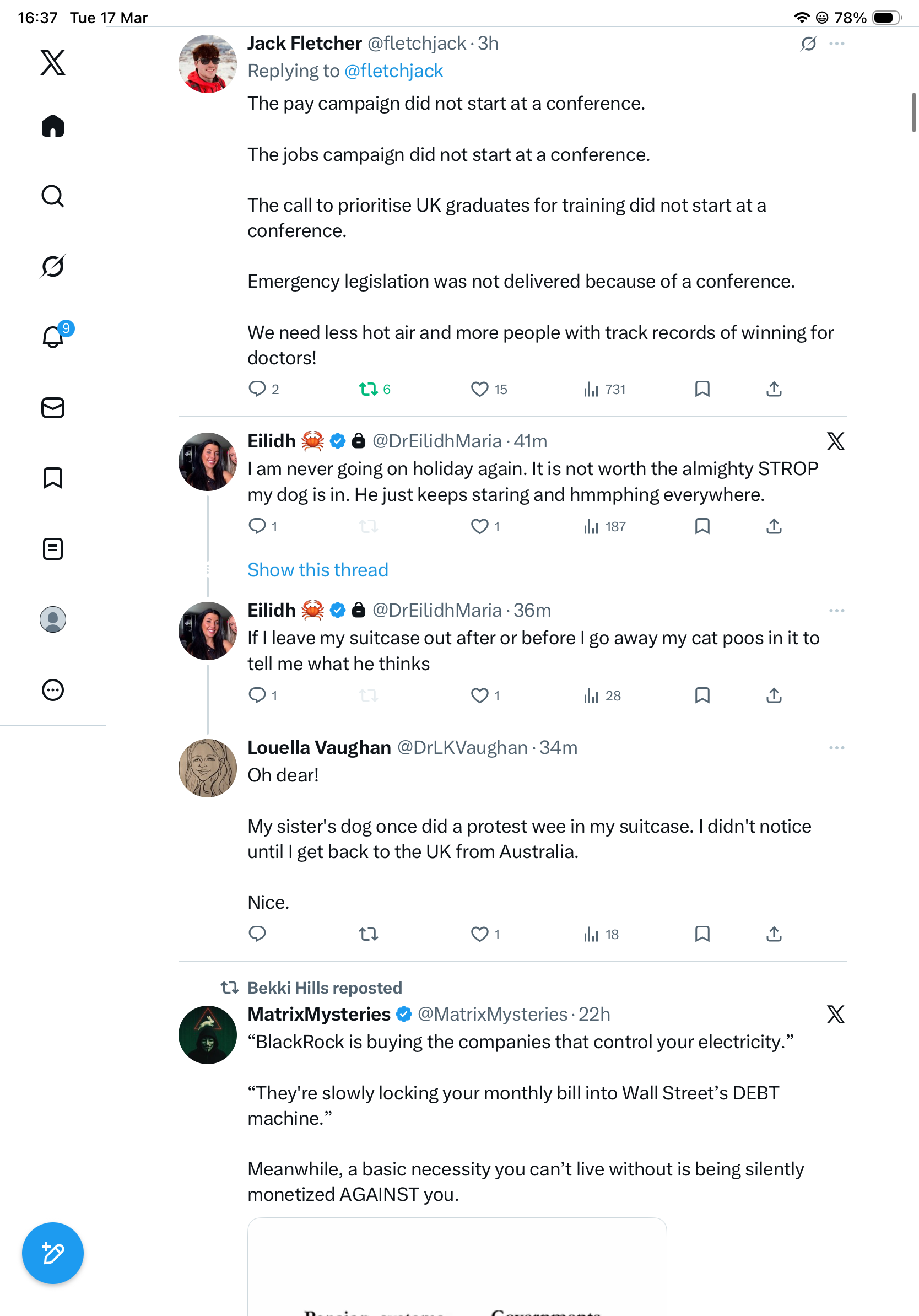Screen dimensions: 919x1316
Task: Open the search icon in sidebar
Action: [53, 196]
